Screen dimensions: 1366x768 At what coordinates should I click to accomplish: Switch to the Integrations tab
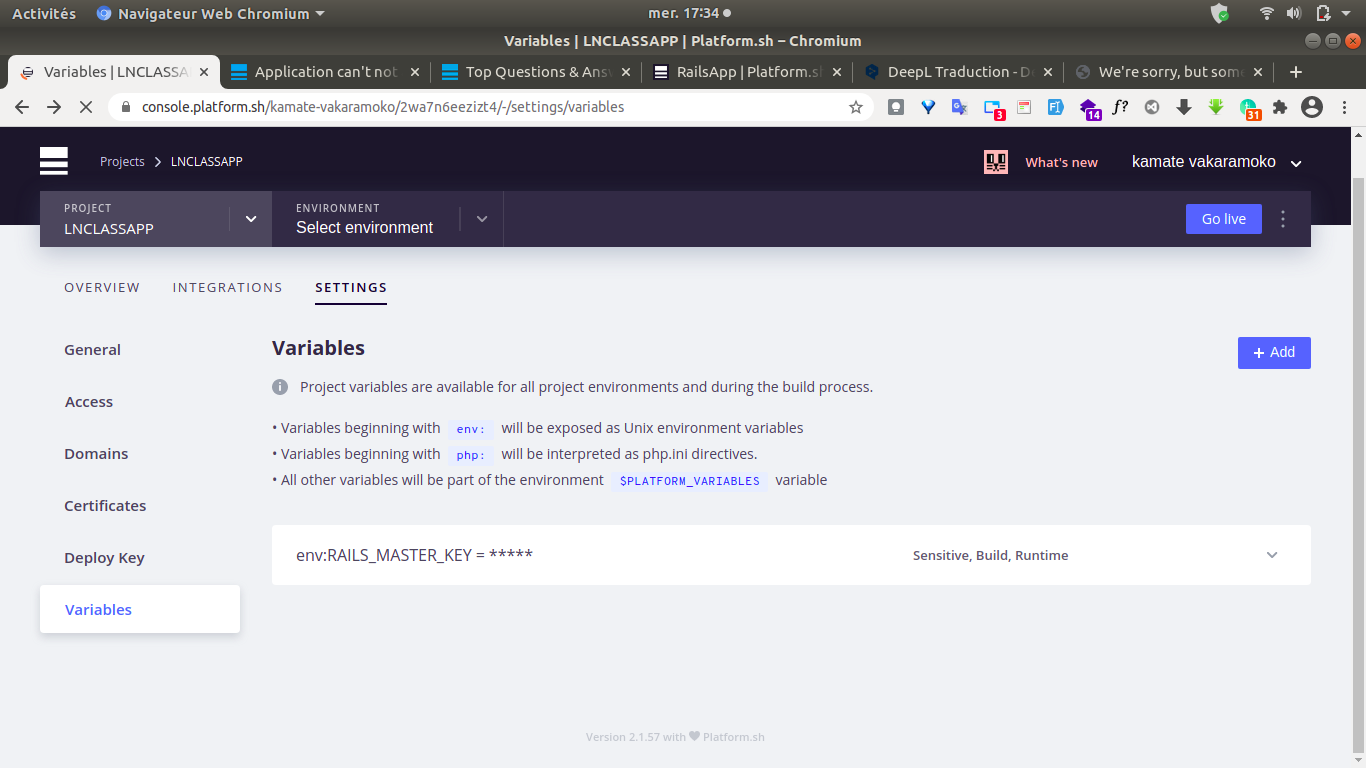[227, 288]
